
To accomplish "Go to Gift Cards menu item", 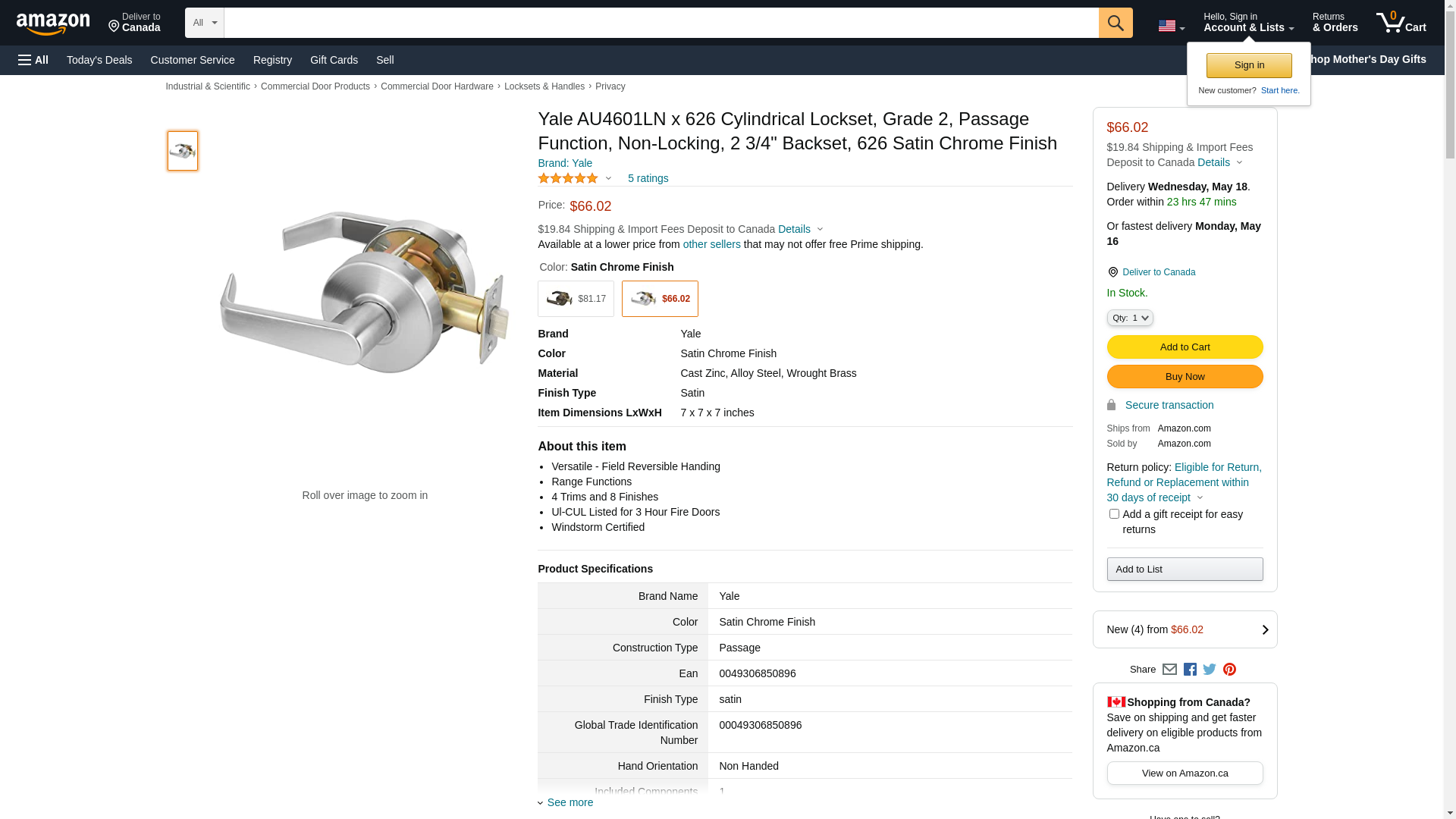I will point(334,60).
